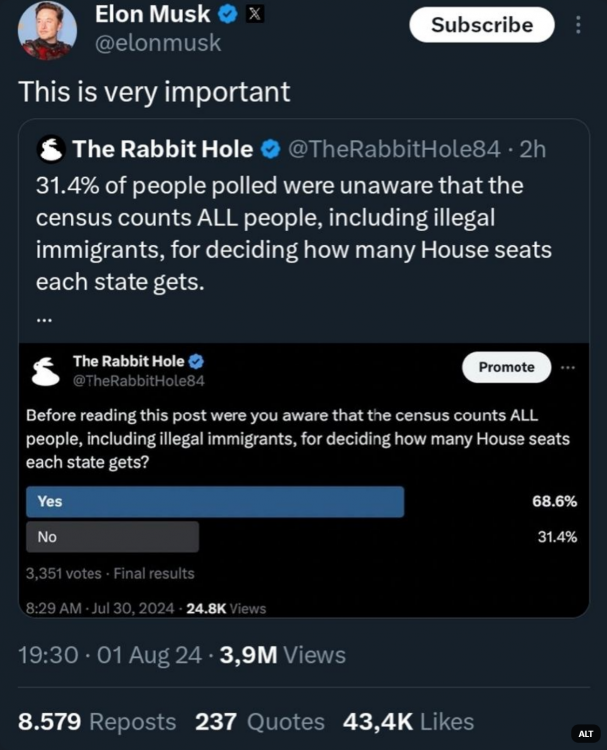Select the Yes poll option bar
The image size is (607, 750).
point(215,501)
